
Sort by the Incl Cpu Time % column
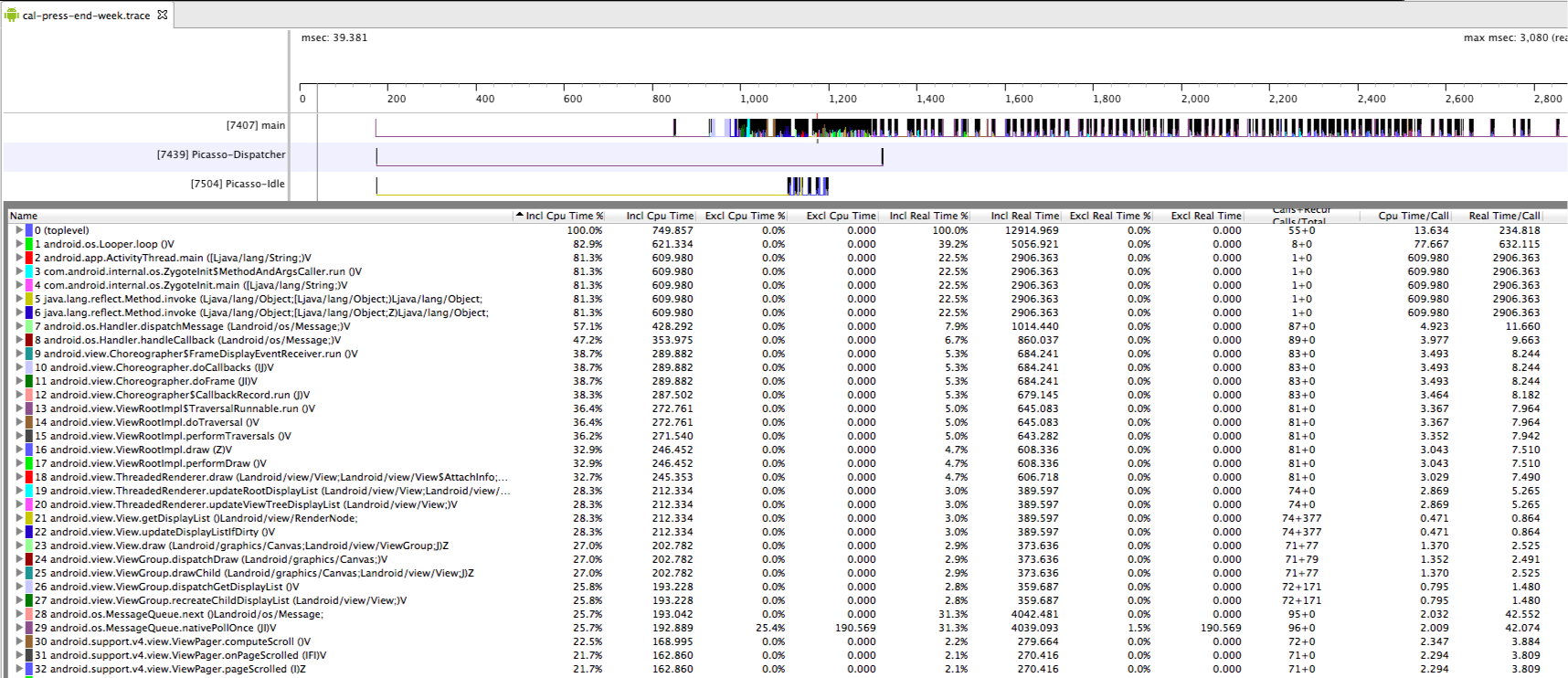pyautogui.click(x=564, y=216)
